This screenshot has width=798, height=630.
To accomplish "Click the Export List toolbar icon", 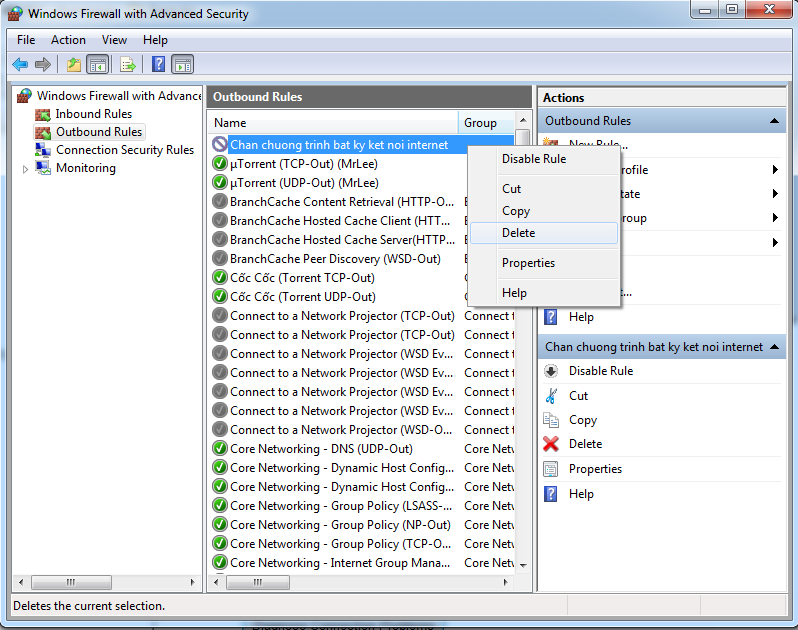I will [128, 65].
